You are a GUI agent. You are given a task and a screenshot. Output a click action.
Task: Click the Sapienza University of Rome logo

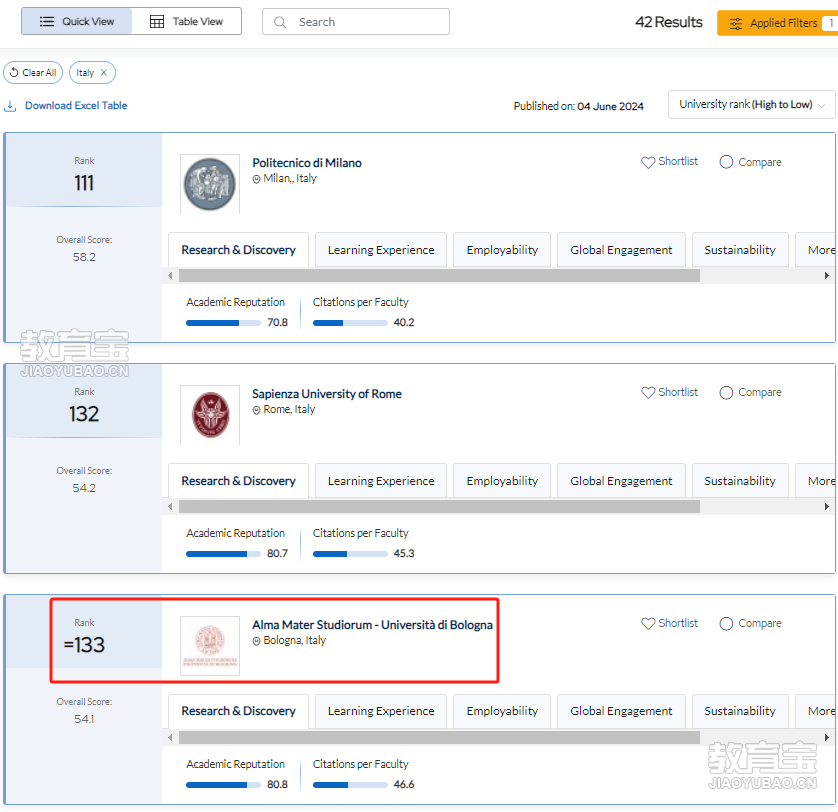(x=210, y=415)
